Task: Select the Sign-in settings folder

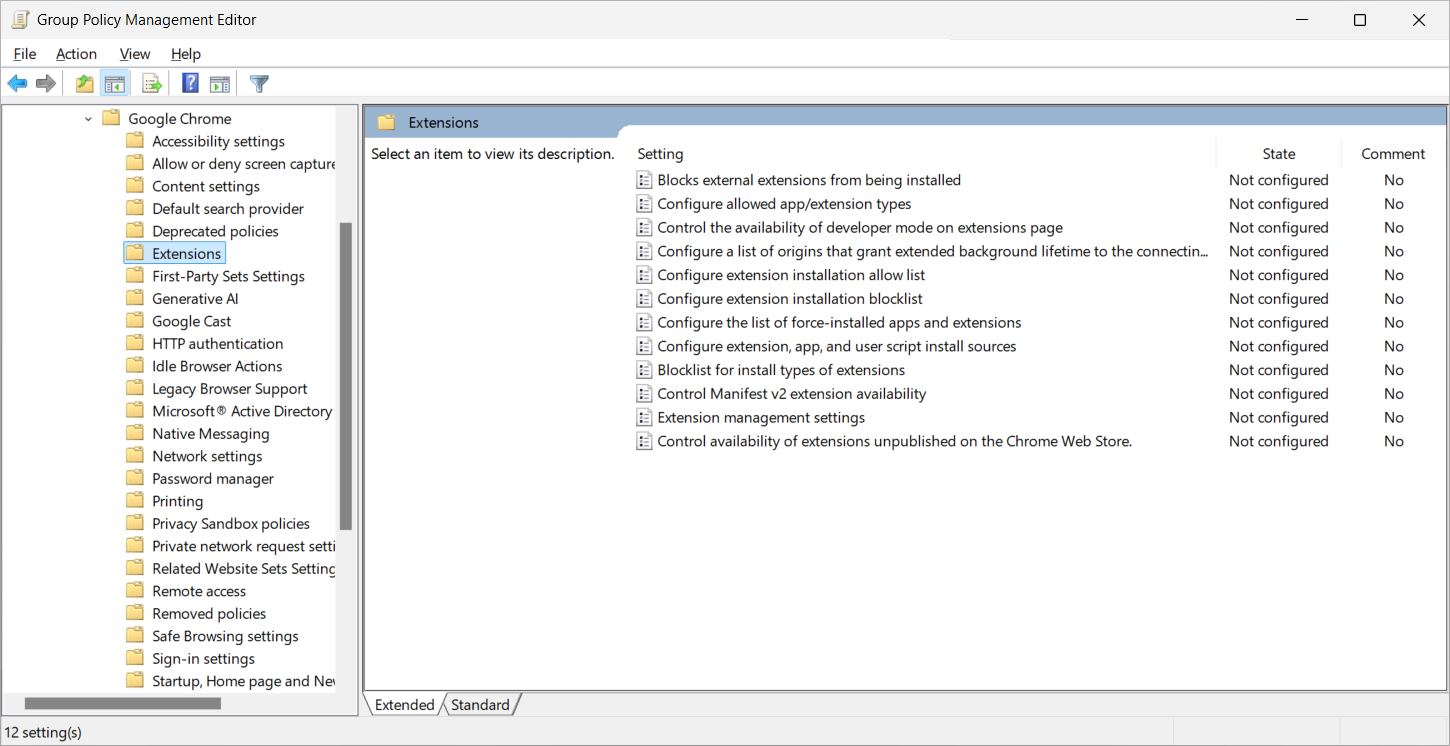Action: tap(190, 659)
